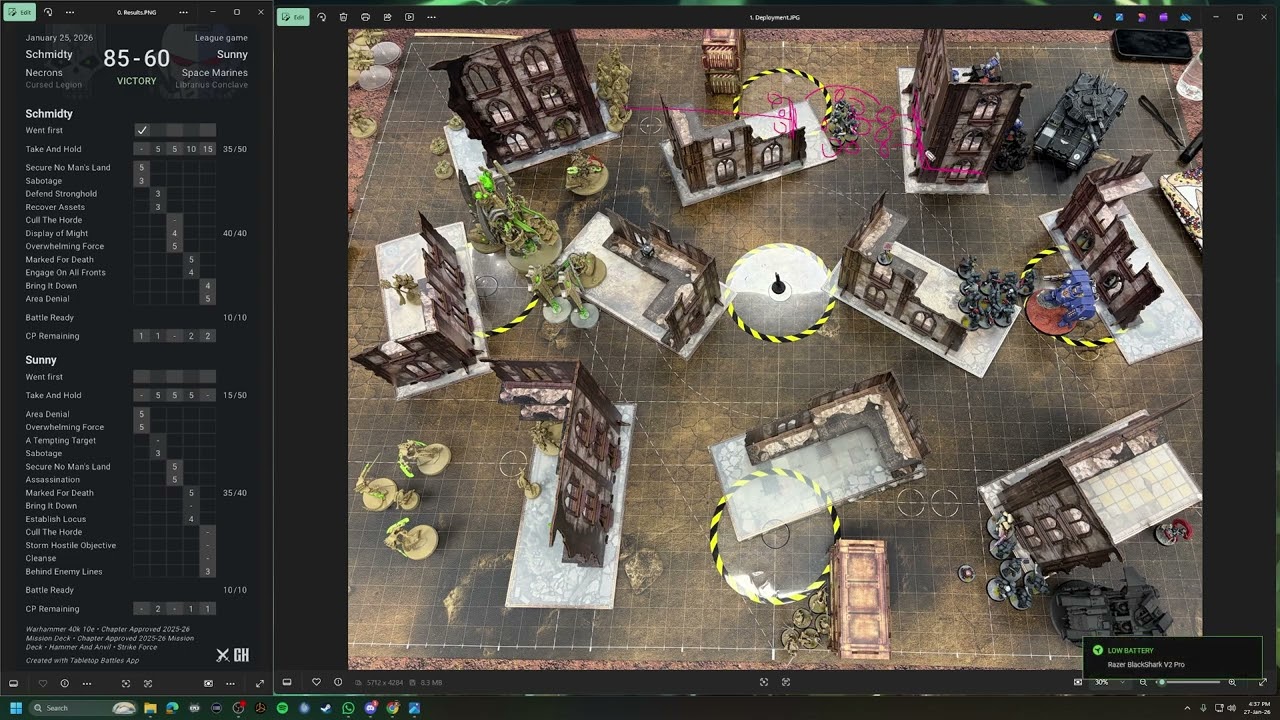
Task: Show file info for Deployment.JPG
Action: pos(338,682)
